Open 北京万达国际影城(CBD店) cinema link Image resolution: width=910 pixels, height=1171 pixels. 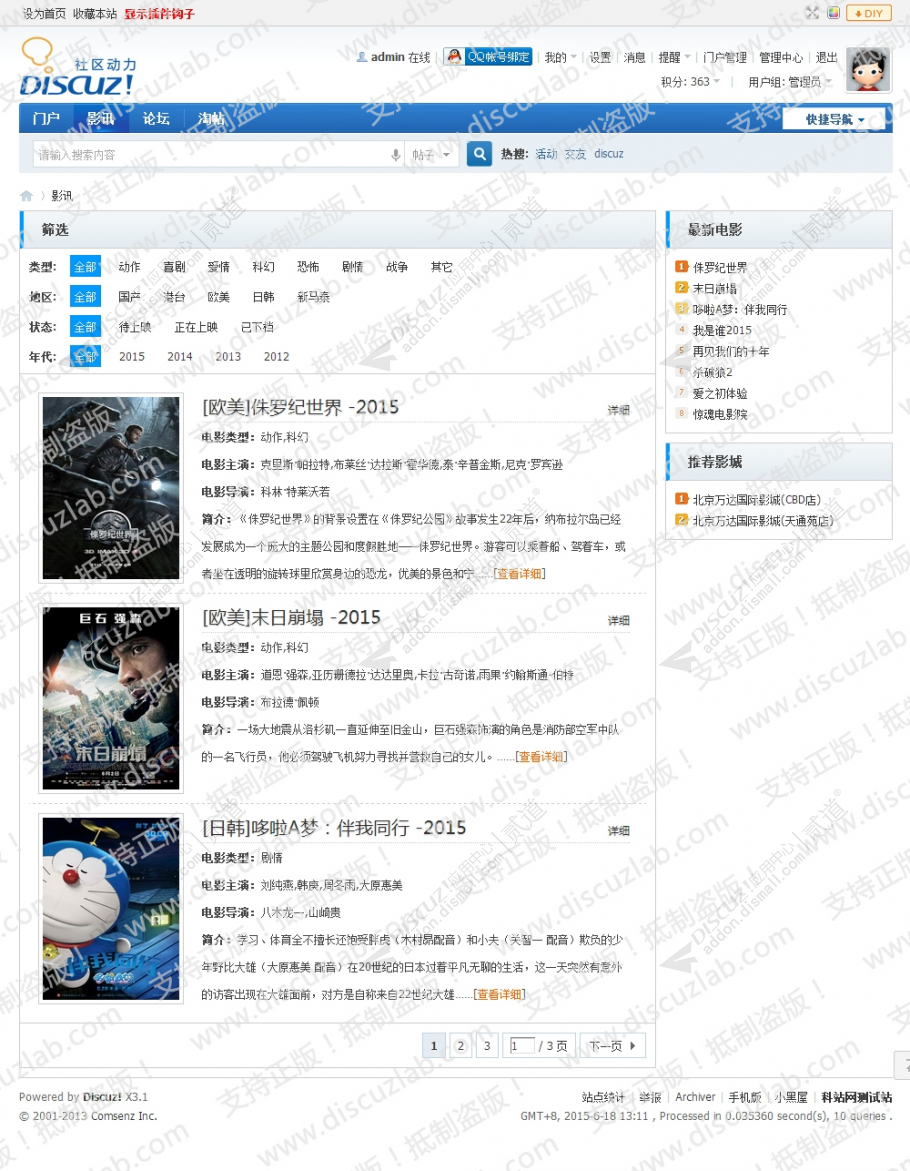tap(756, 500)
